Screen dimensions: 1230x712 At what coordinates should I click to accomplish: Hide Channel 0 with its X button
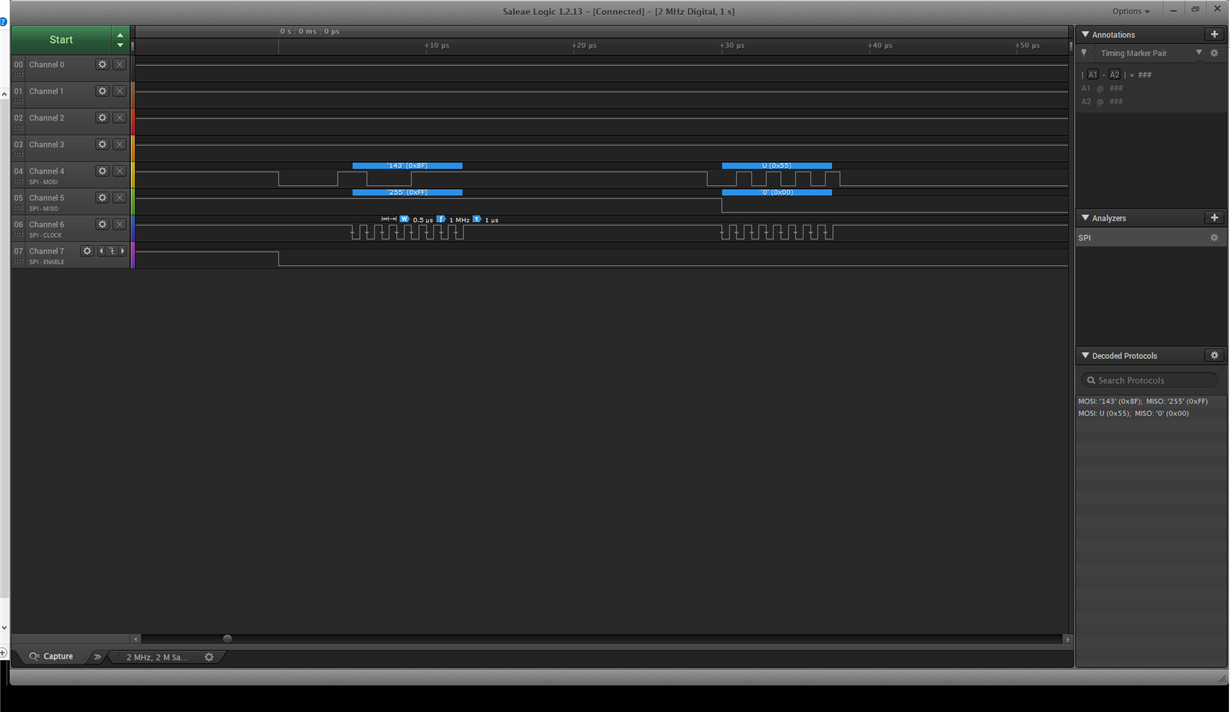(120, 64)
